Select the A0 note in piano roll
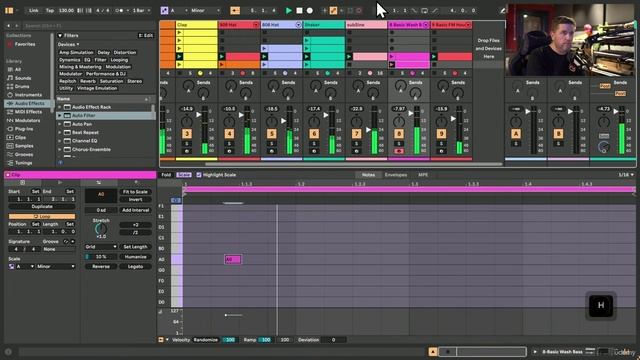The image size is (640, 360). 233,259
